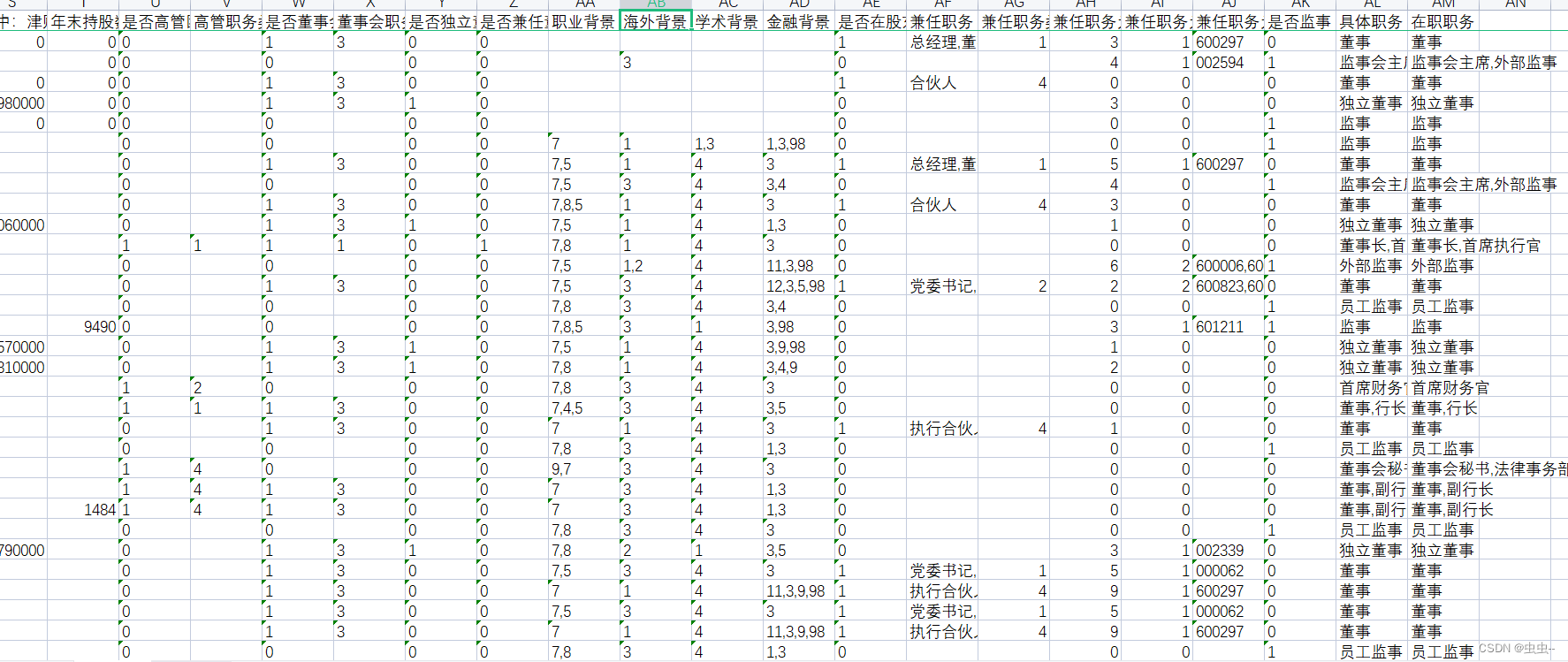The height and width of the screenshot is (662, 1568).
Task: Click the cell showing 310000
Action: point(23,368)
